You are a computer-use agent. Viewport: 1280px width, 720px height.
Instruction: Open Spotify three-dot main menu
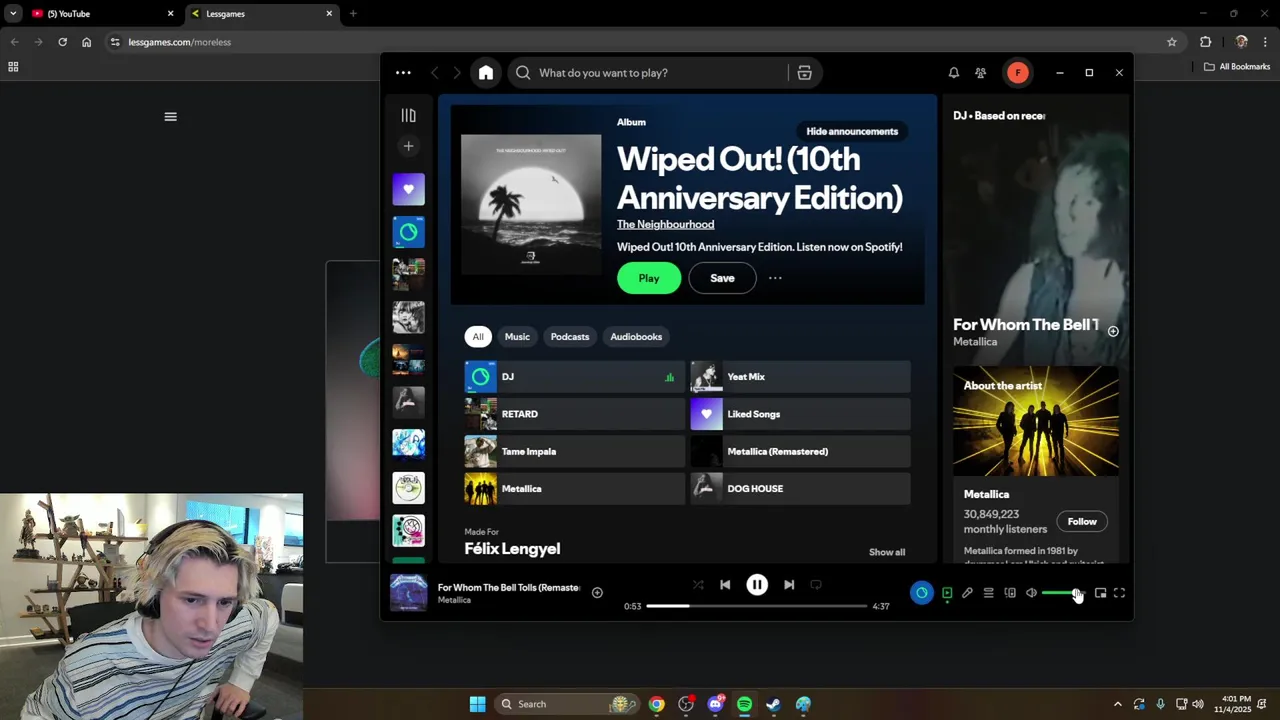click(403, 73)
